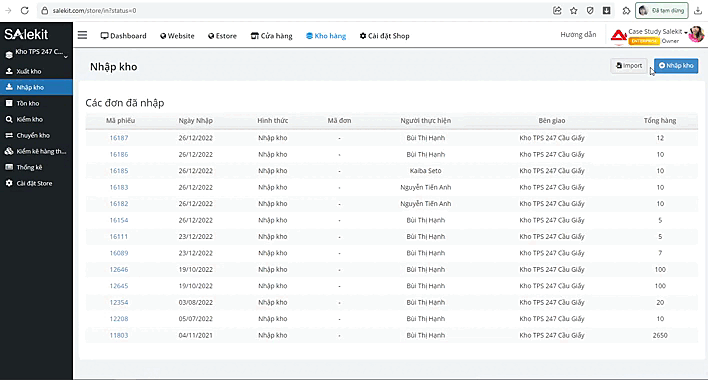Click the Người thực hiện column header
This screenshot has width=708, height=380.
(425, 120)
